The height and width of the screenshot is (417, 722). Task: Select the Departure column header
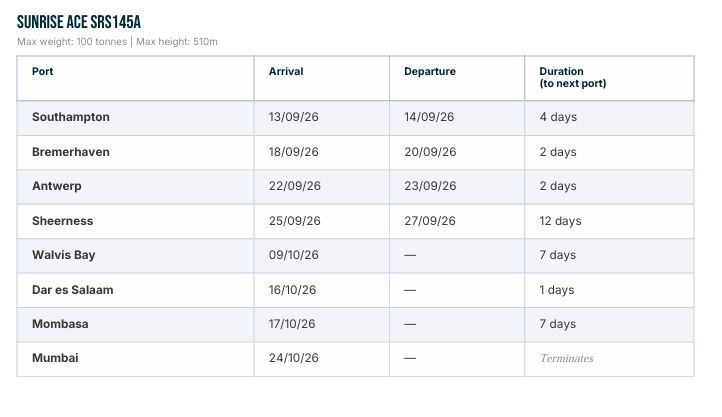430,71
